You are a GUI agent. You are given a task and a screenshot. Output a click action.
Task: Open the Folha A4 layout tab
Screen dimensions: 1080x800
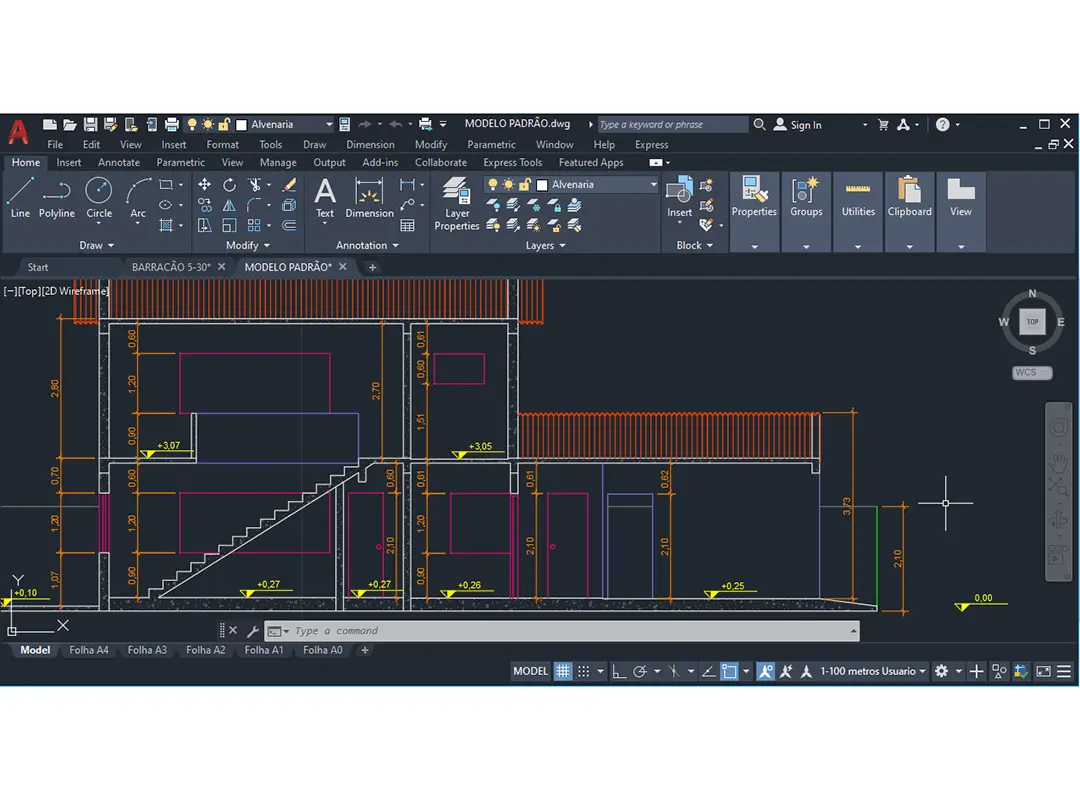(89, 650)
